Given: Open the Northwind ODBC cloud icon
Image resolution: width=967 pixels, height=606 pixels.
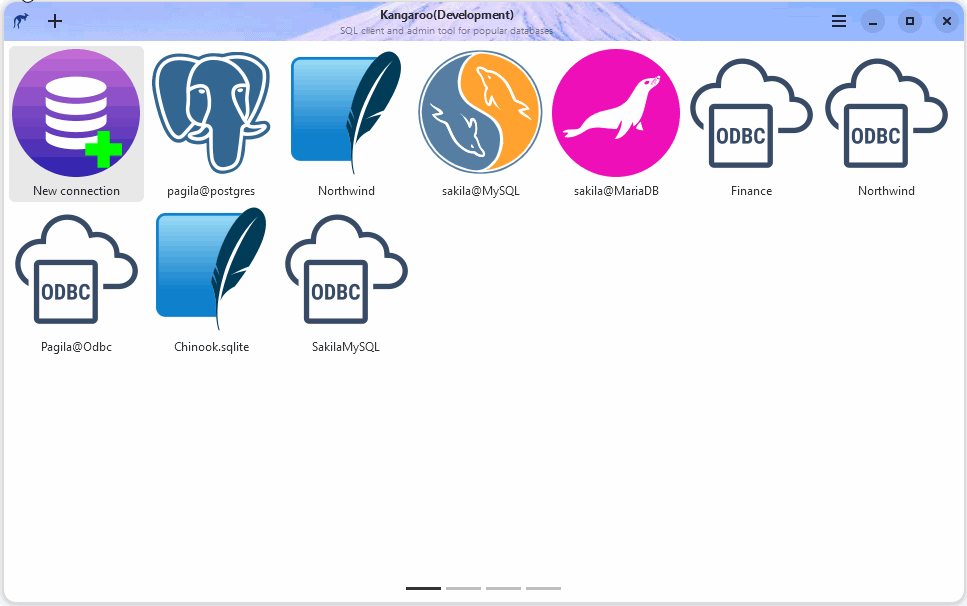Looking at the screenshot, I should [886, 113].
